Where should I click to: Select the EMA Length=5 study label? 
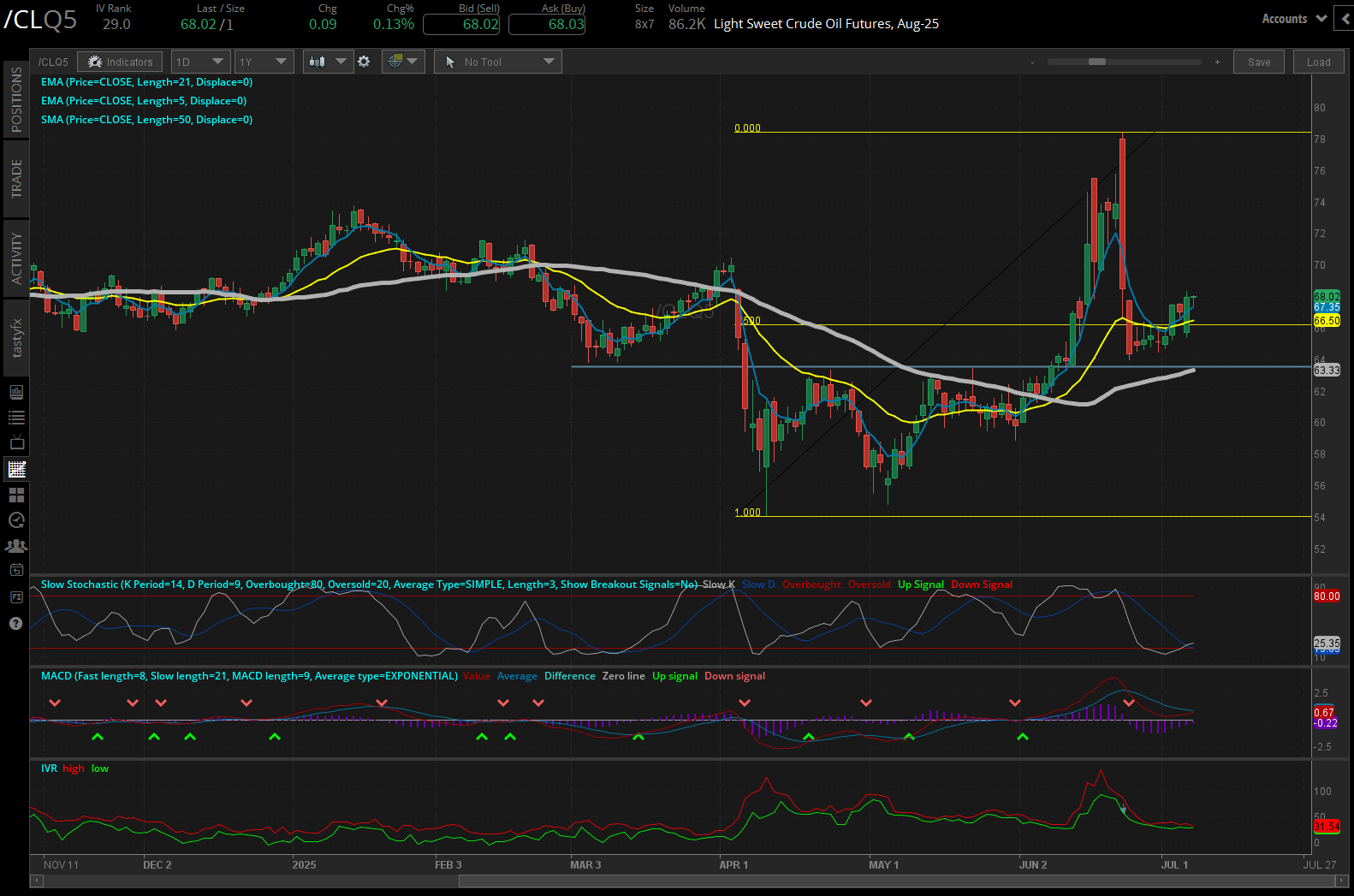(144, 101)
